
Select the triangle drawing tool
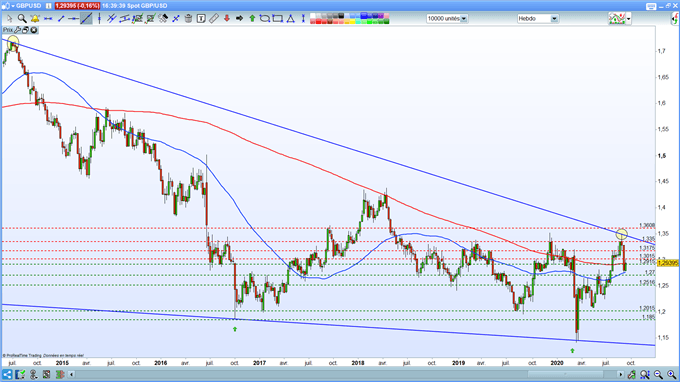point(291,19)
